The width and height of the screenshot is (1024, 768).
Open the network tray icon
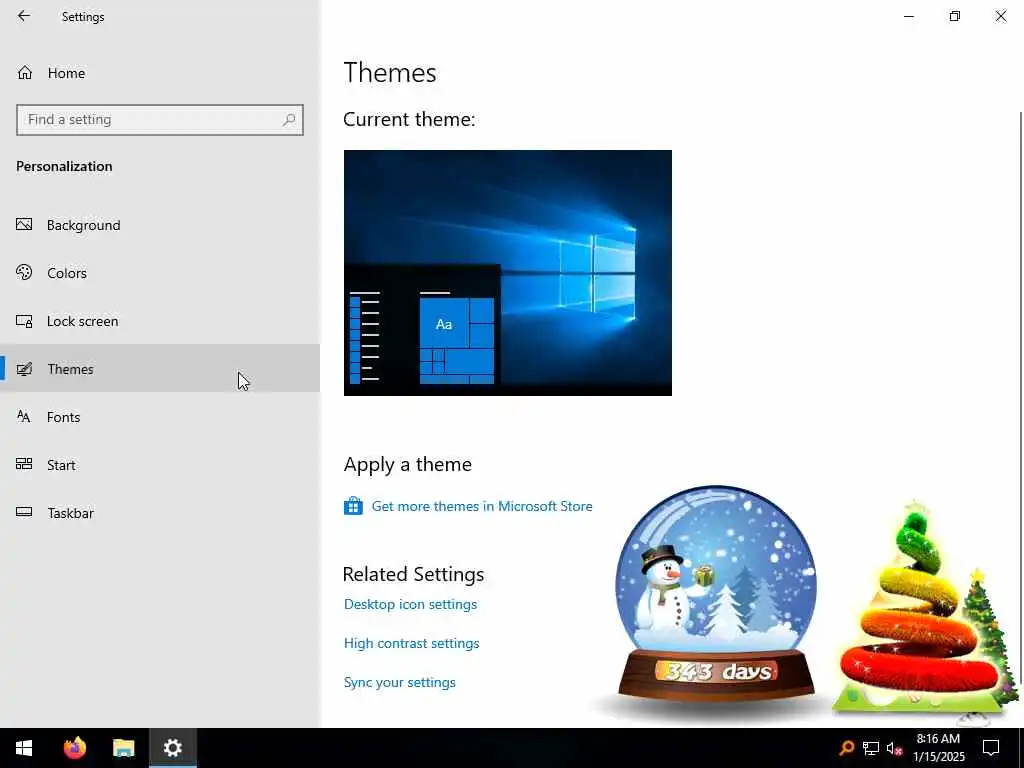click(871, 748)
